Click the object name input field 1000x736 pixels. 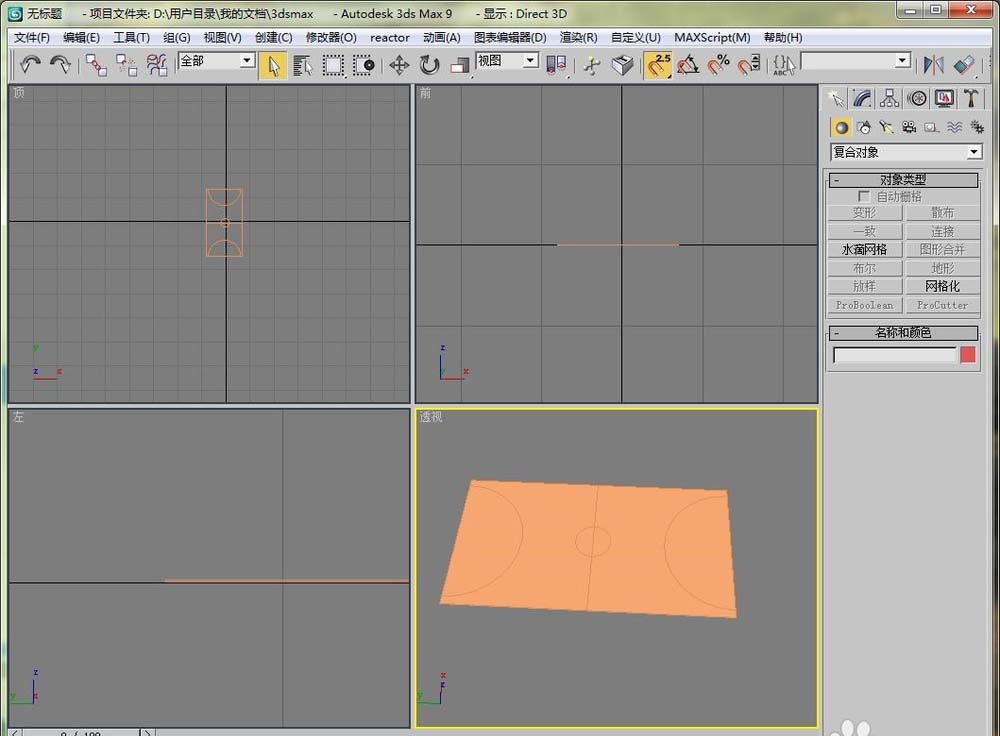894,355
